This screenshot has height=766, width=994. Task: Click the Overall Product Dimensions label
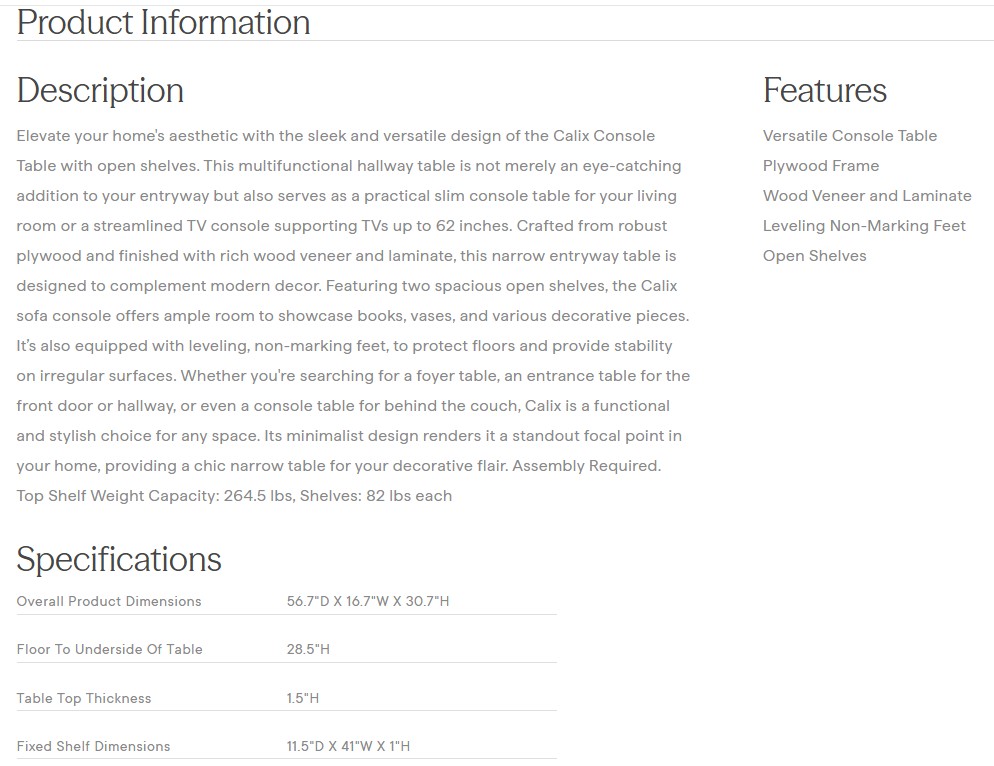[109, 601]
